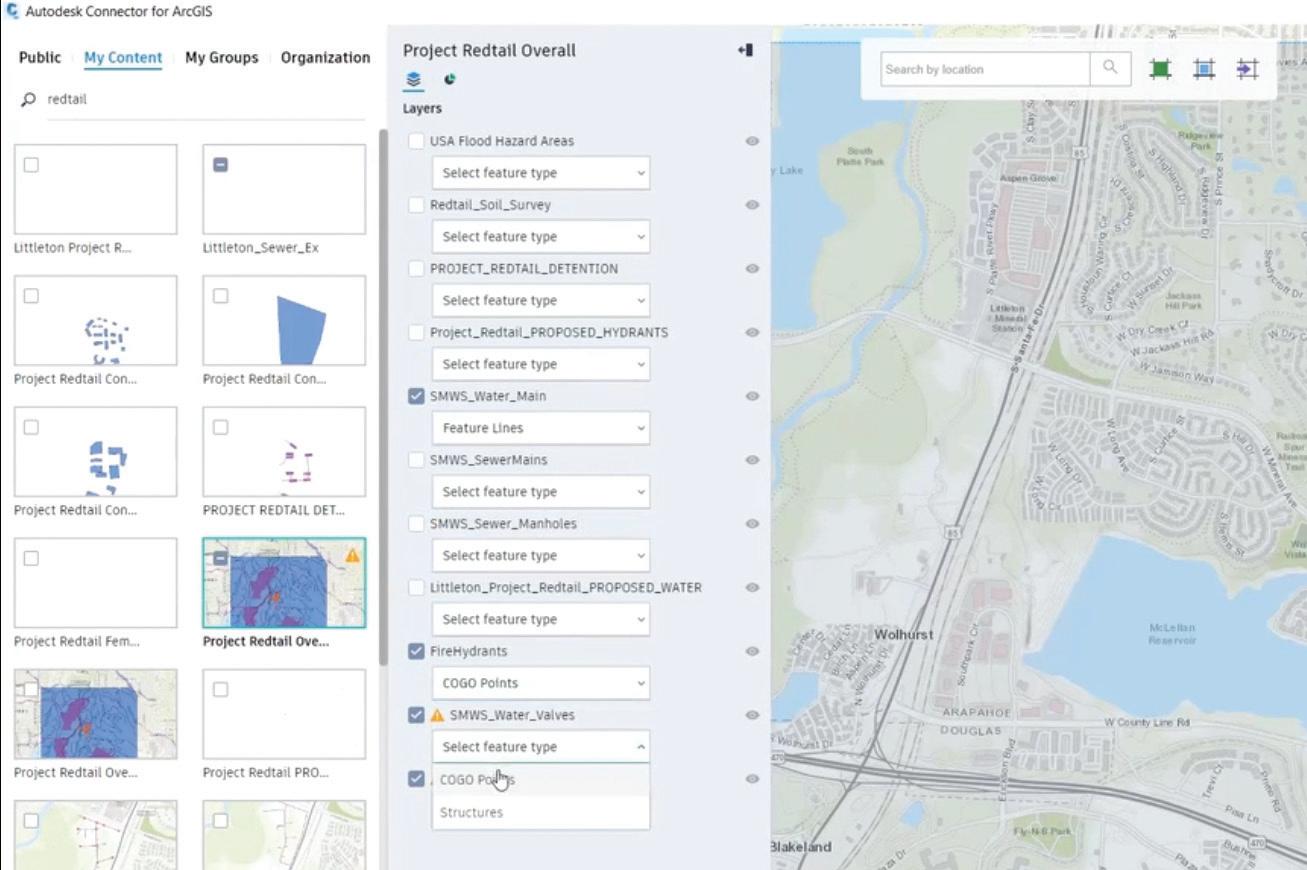
Task: Toggle visibility of Redtail_Soil_Survey layer
Action: coord(752,205)
